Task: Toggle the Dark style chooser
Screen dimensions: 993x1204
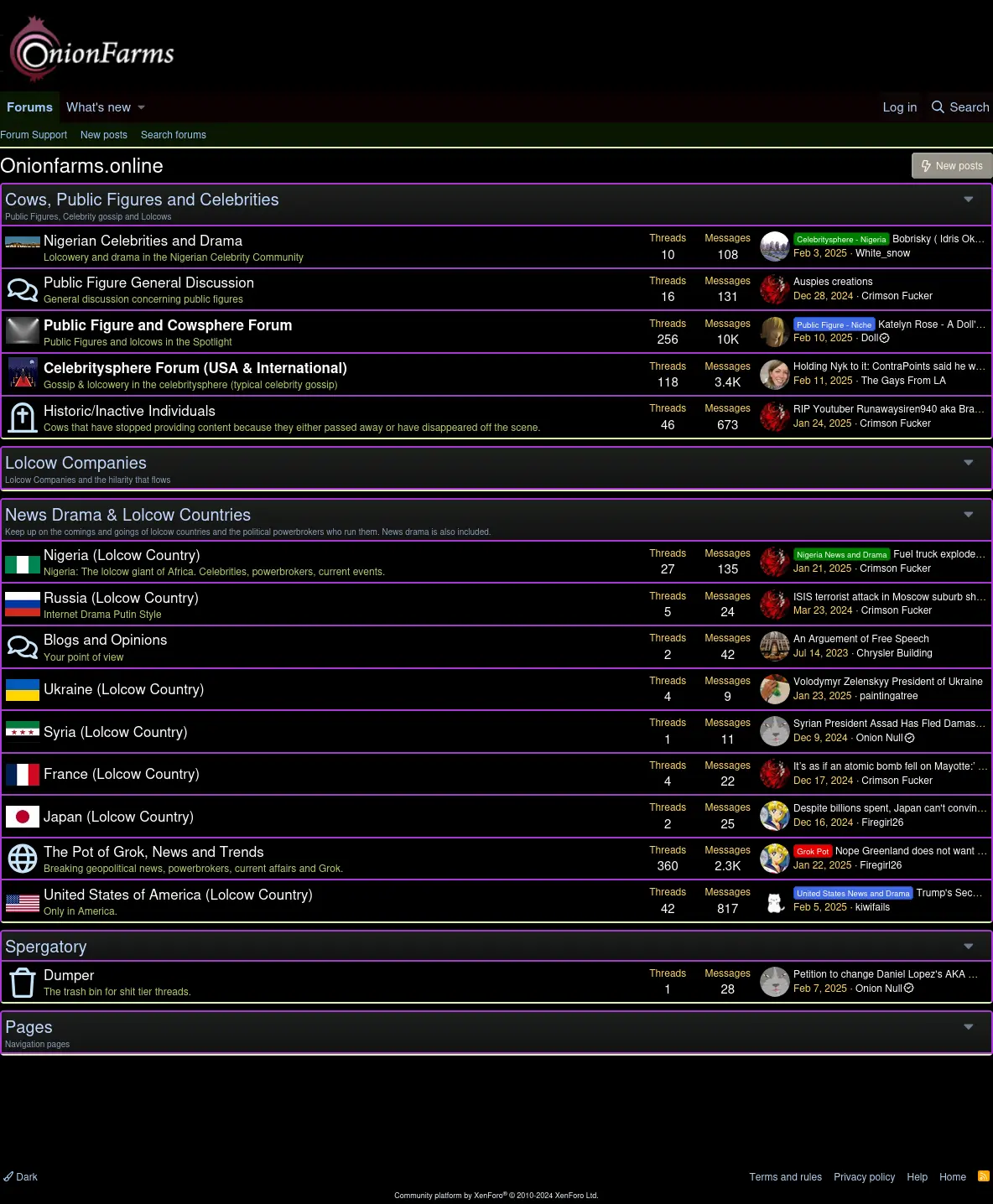Action: click(x=20, y=1177)
